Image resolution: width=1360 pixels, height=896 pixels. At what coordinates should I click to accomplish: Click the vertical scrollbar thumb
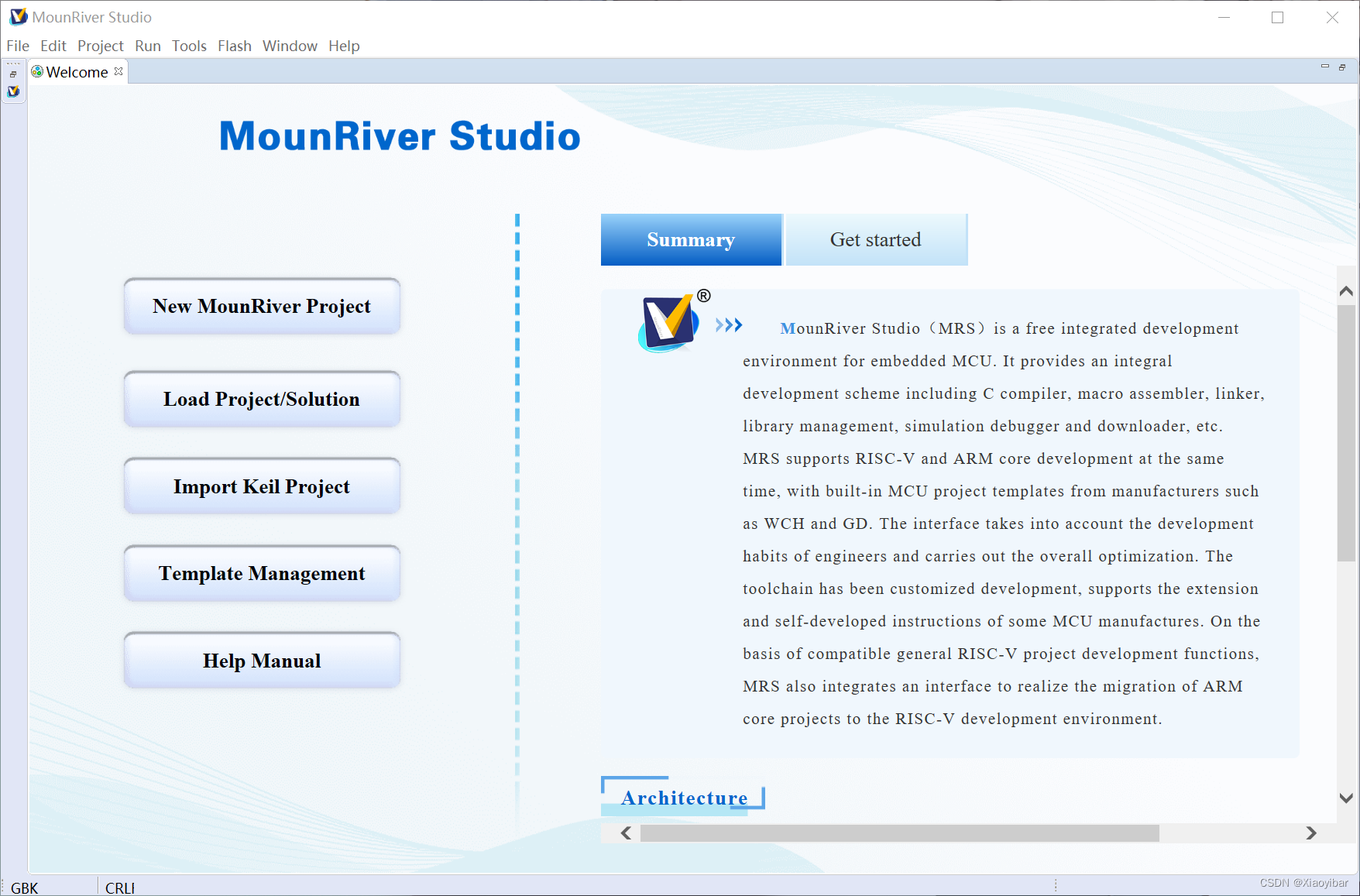coord(1346,433)
